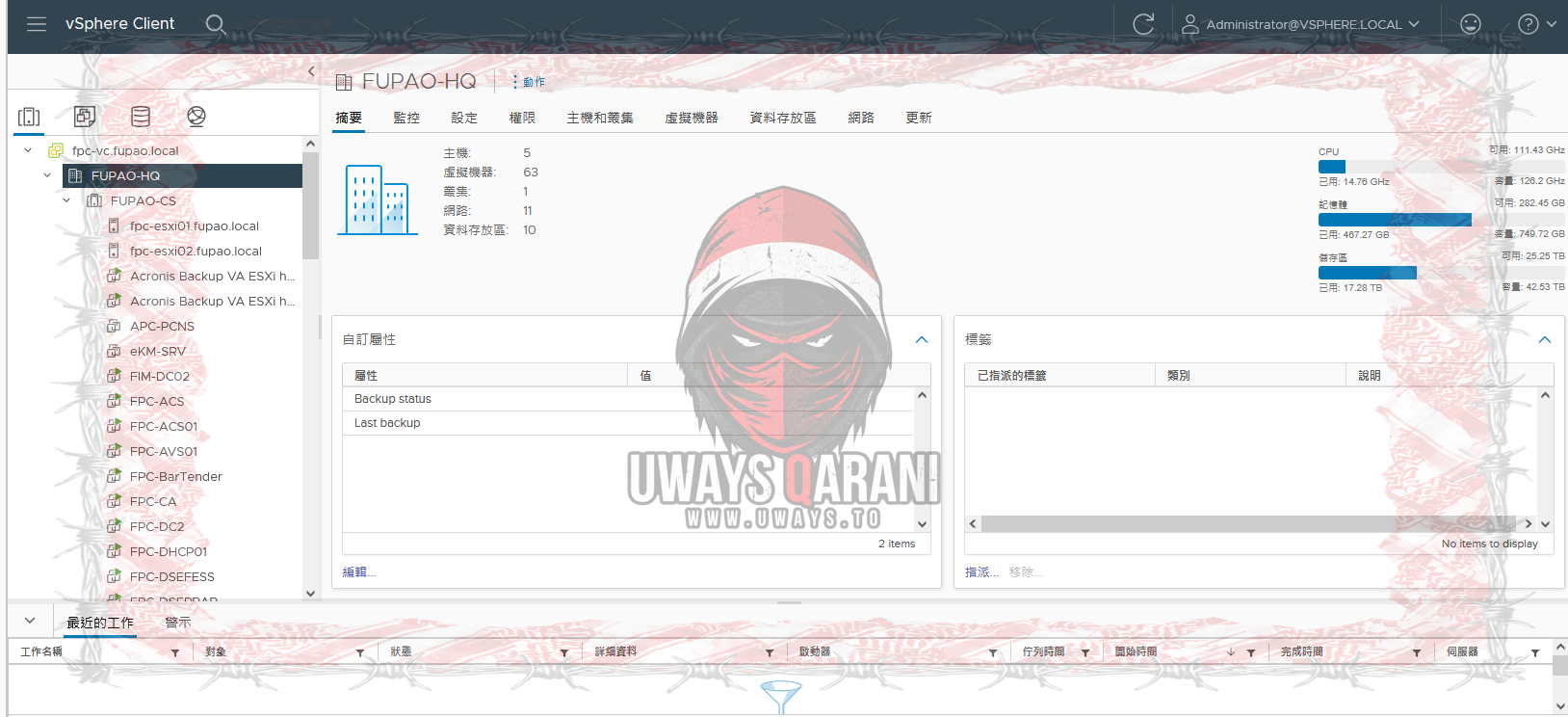Click the search magnifier icon

216,24
